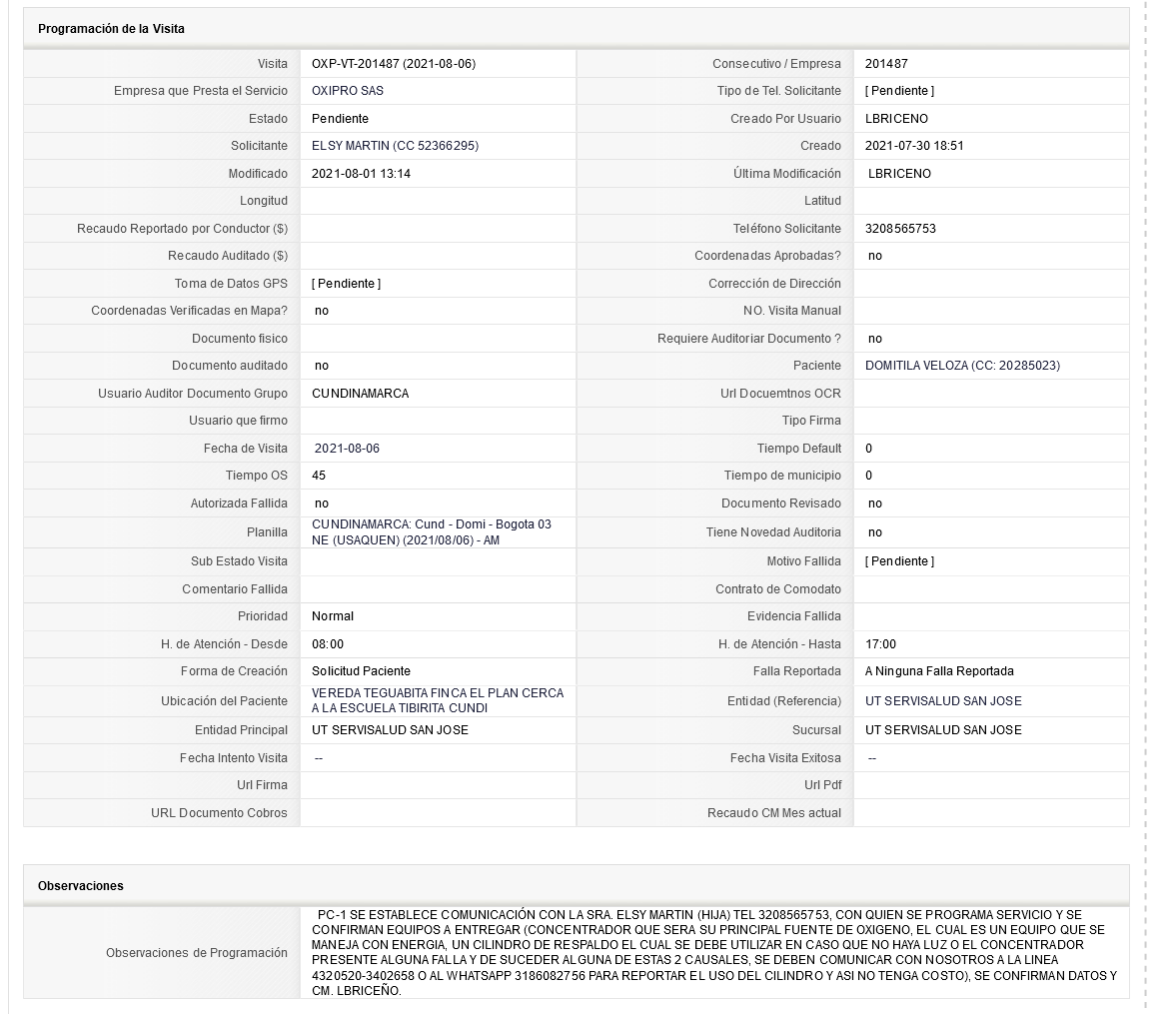Click the Sucursal UT SERVISALUD SAN JOSE value
Screen dimensions: 1176x1014
(x=943, y=729)
